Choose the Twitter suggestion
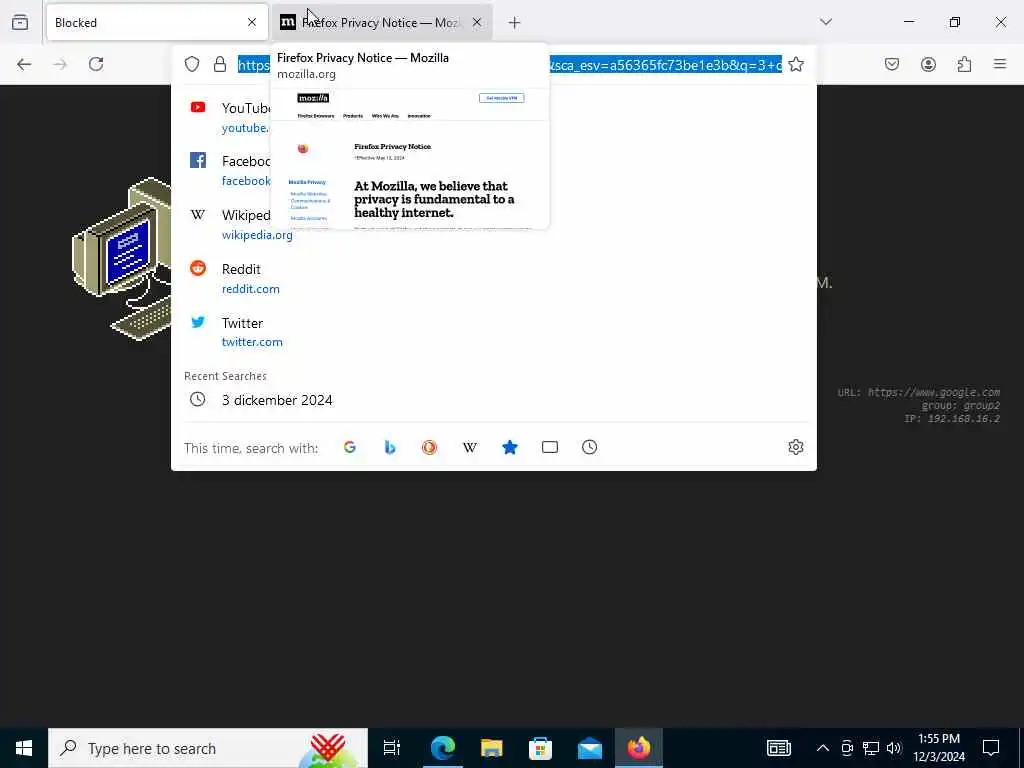This screenshot has width=1024, height=768. 494,332
